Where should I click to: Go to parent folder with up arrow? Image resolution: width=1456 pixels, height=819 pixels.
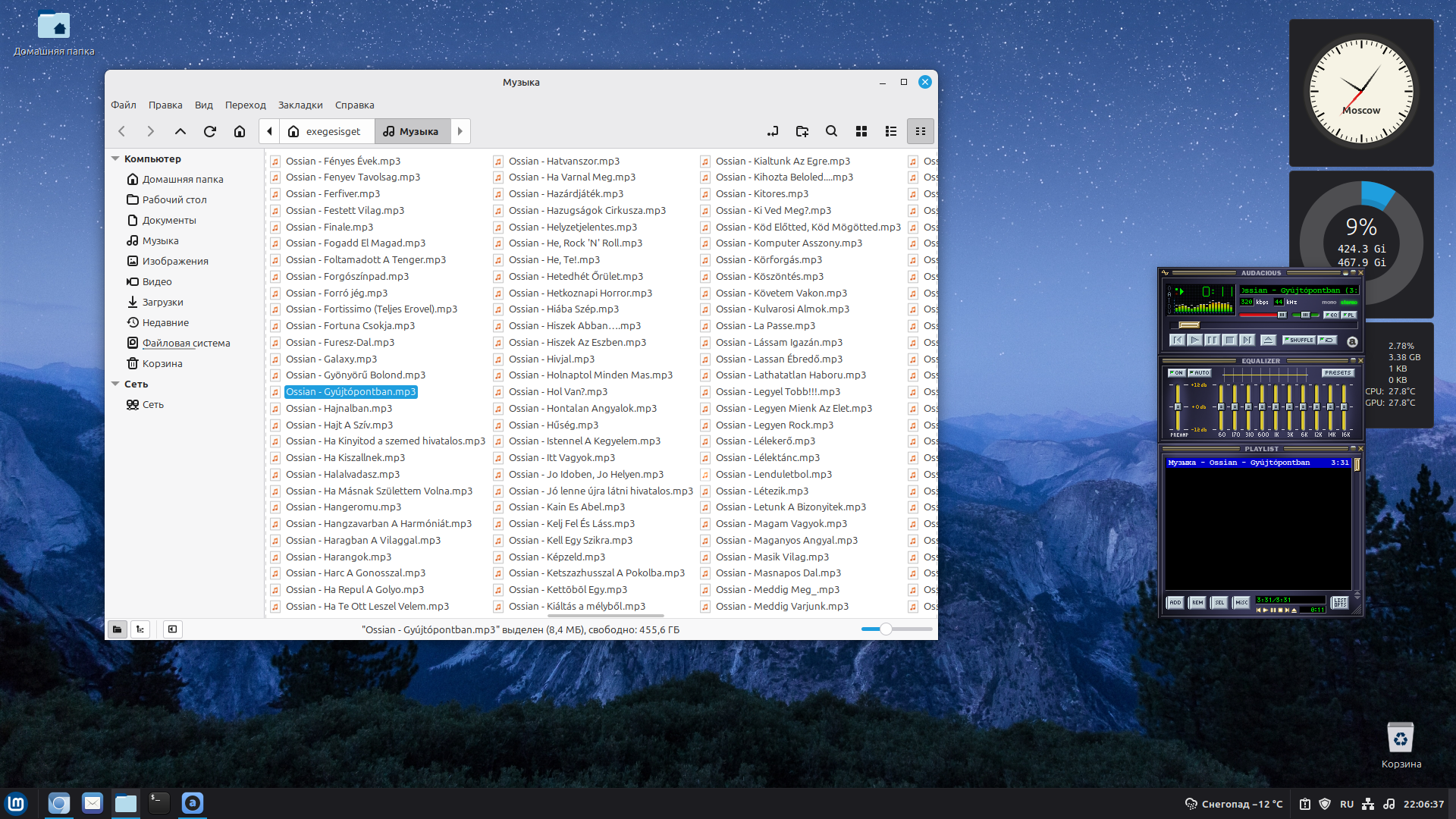[180, 131]
